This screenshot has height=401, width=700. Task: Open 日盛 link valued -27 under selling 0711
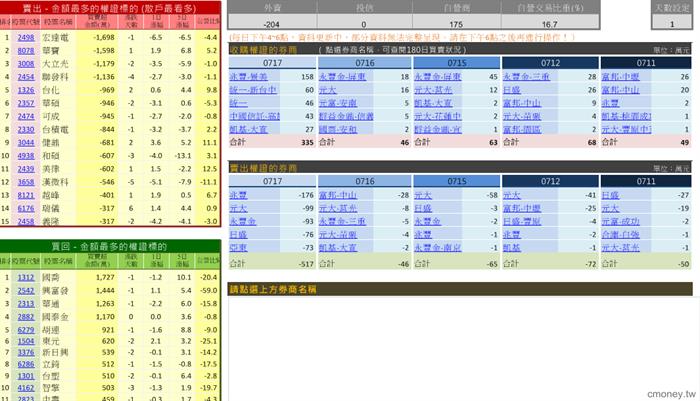[610, 195]
